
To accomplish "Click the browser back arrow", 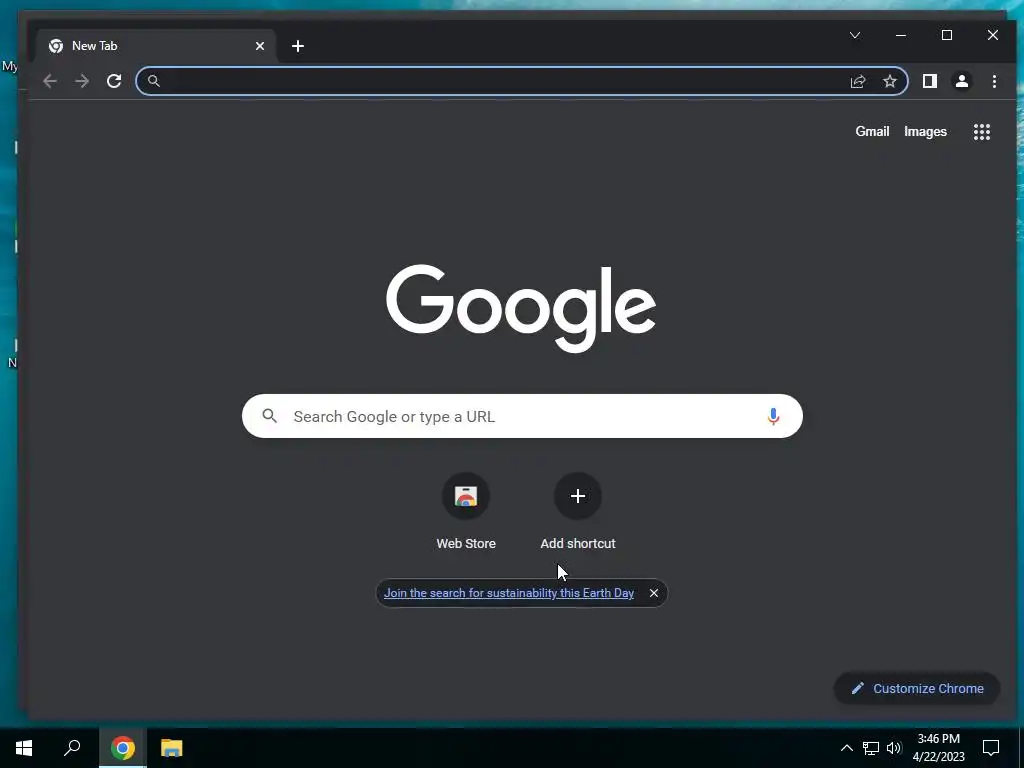I will [x=50, y=81].
